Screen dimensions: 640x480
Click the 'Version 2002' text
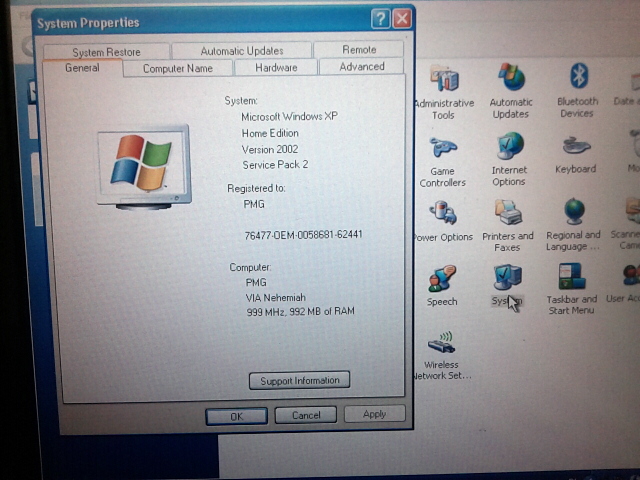point(270,149)
